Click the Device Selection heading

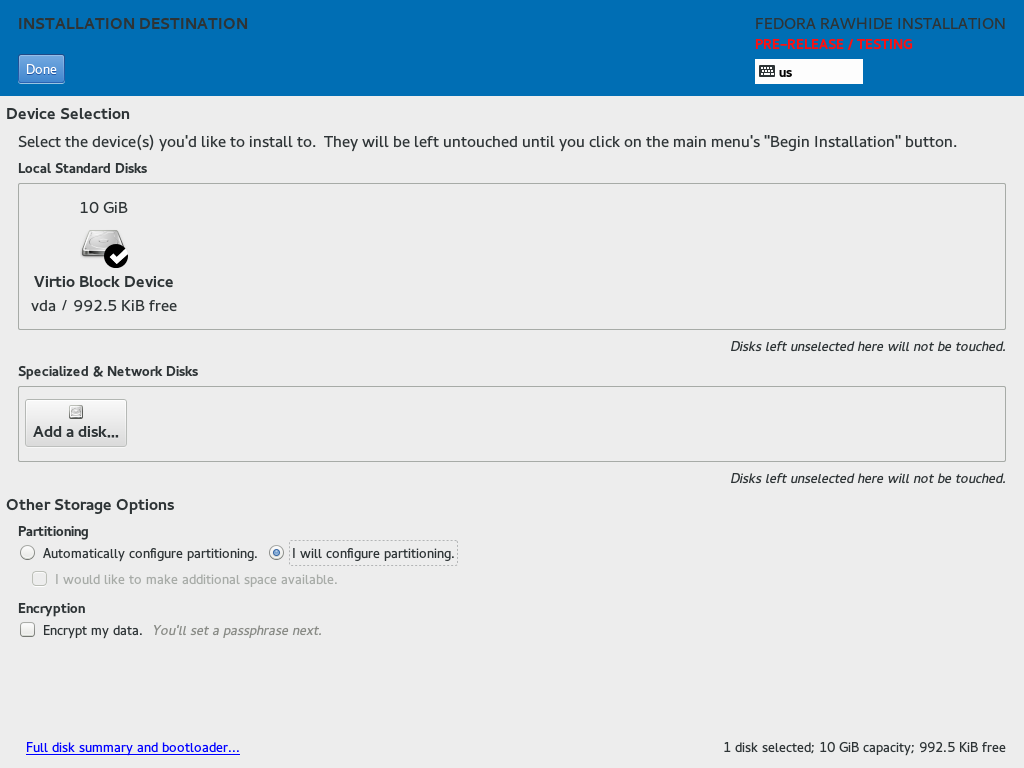[68, 114]
